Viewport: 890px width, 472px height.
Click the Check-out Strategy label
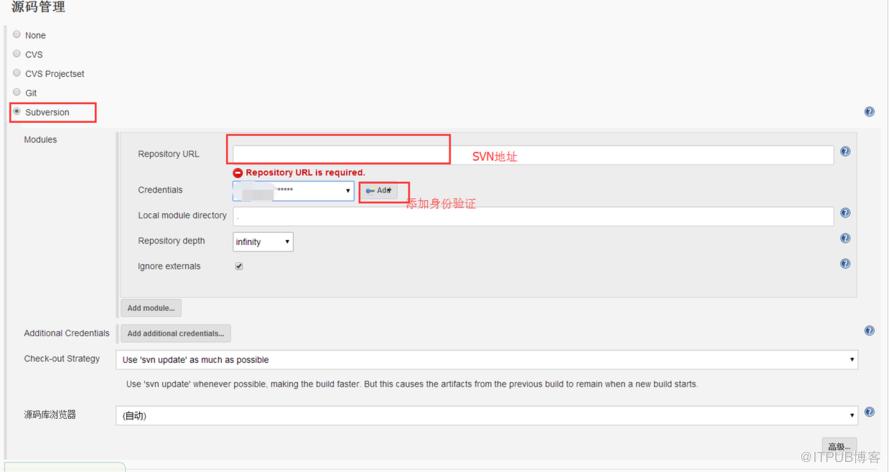click(62, 359)
